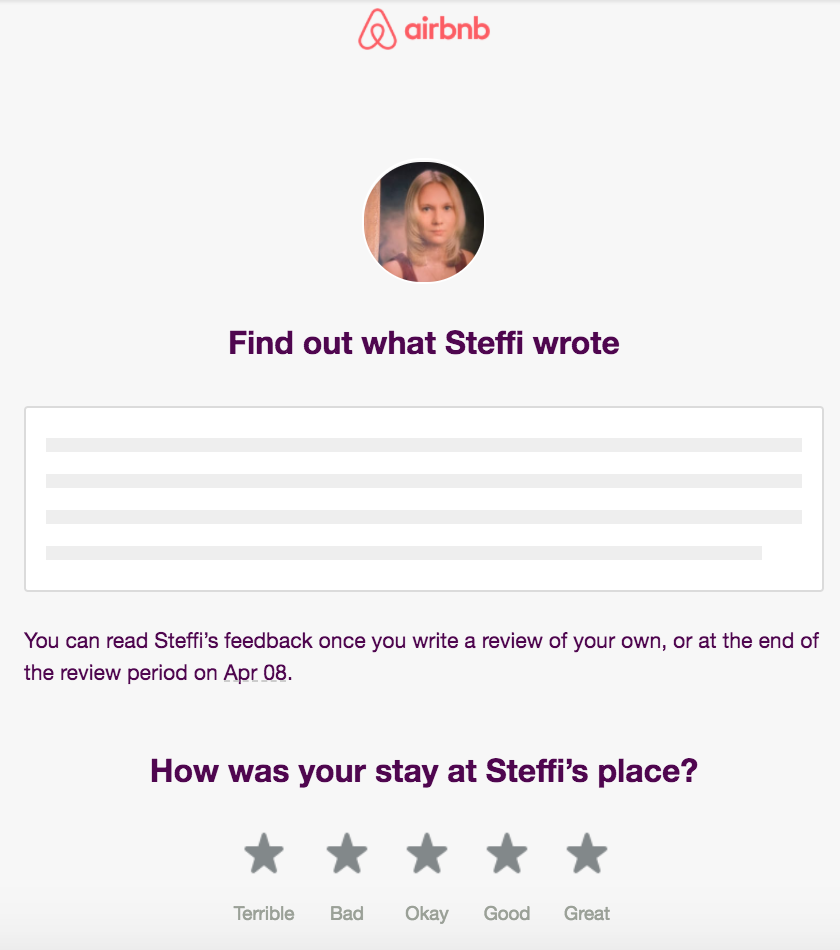Choose the 'Okay' rating label text
This screenshot has width=840, height=950.
pos(426,913)
